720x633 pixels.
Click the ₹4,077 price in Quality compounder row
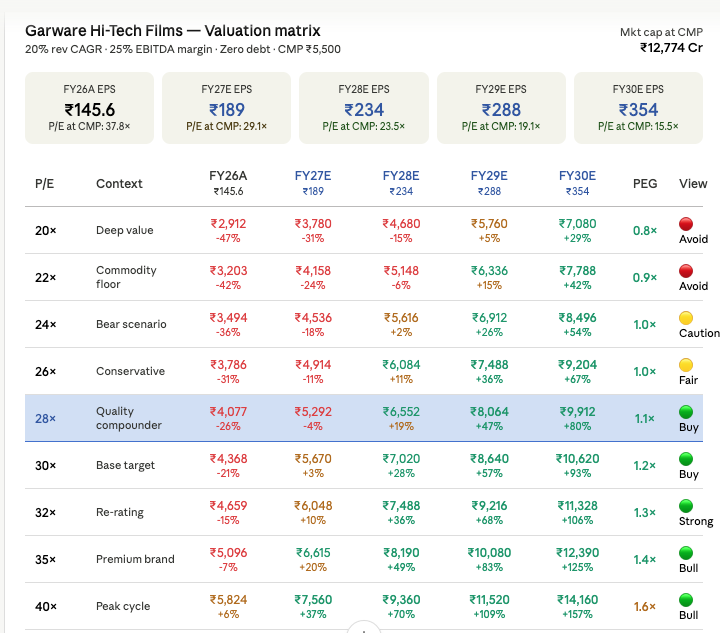[228, 412]
